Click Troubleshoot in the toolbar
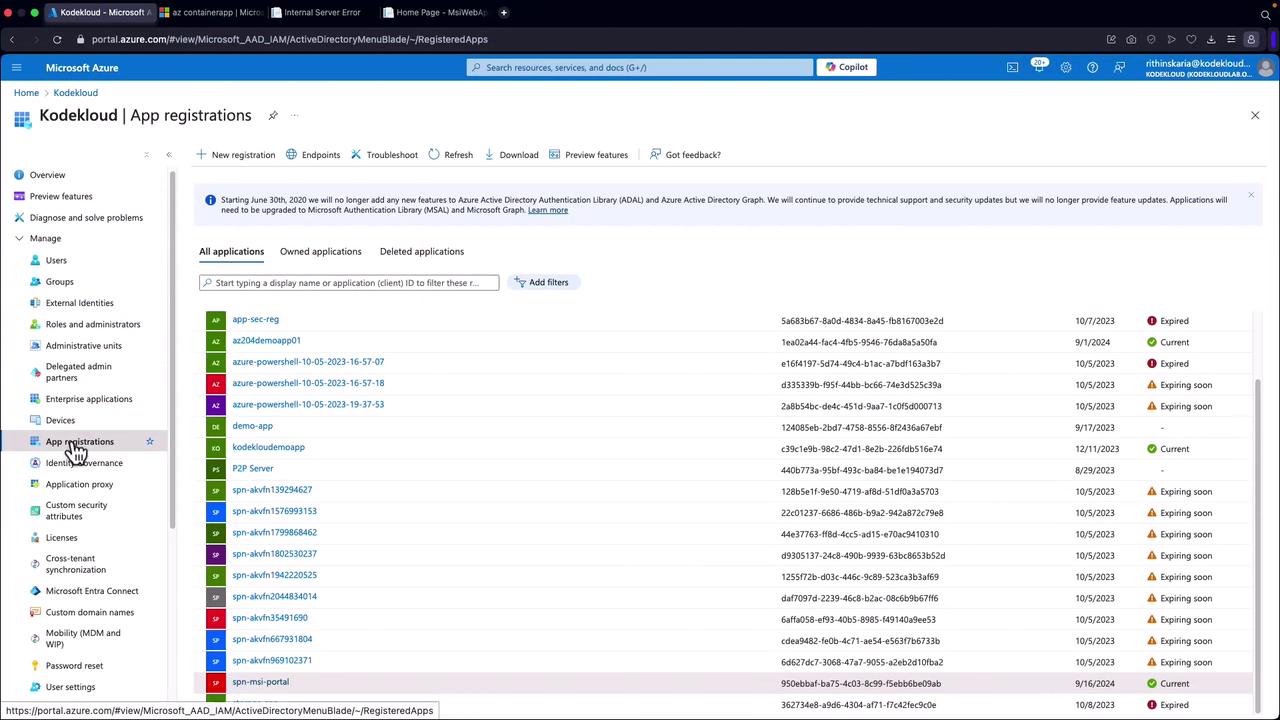This screenshot has width=1280, height=720. click(x=384, y=155)
